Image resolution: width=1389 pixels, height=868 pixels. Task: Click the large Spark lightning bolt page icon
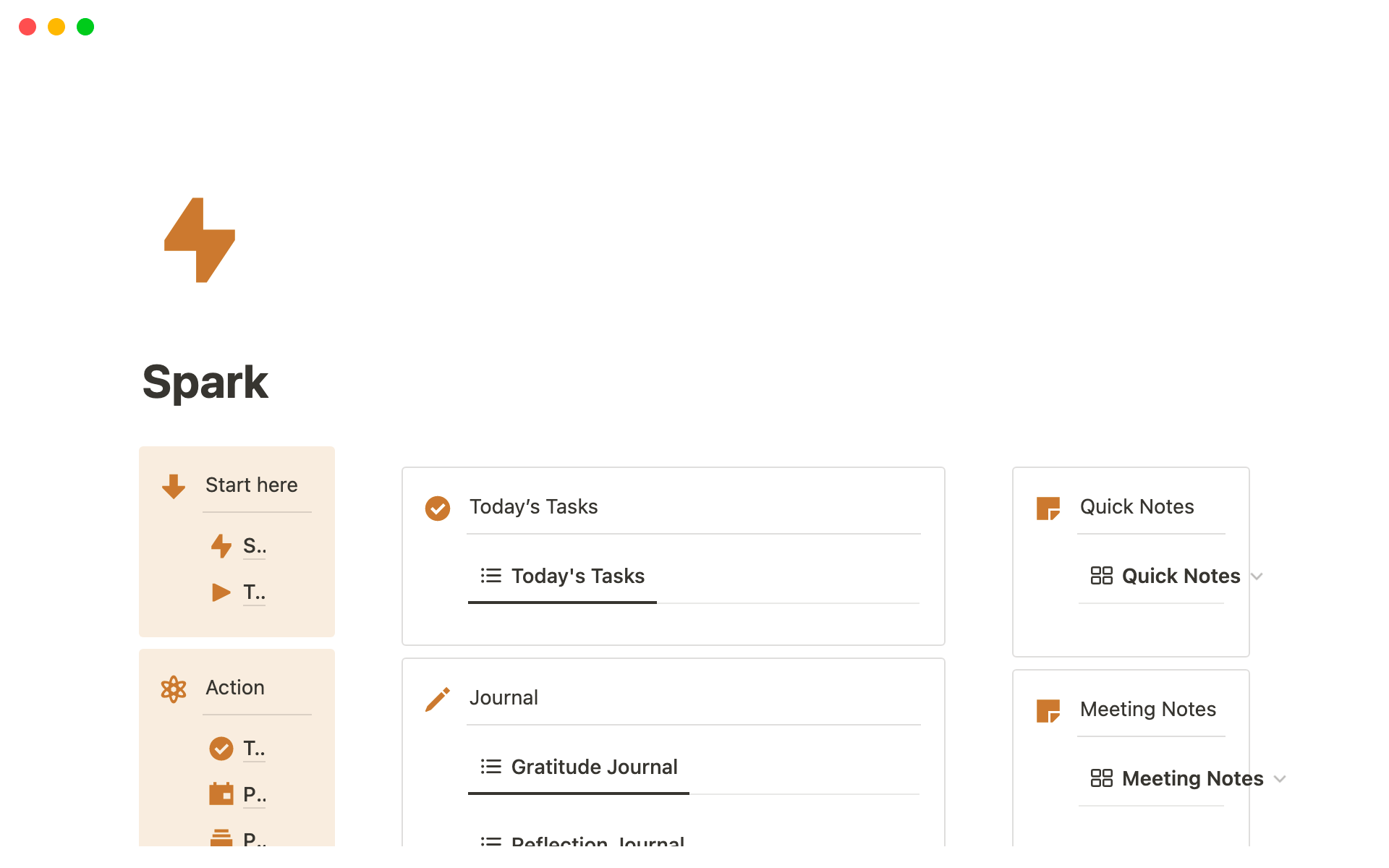(x=200, y=240)
